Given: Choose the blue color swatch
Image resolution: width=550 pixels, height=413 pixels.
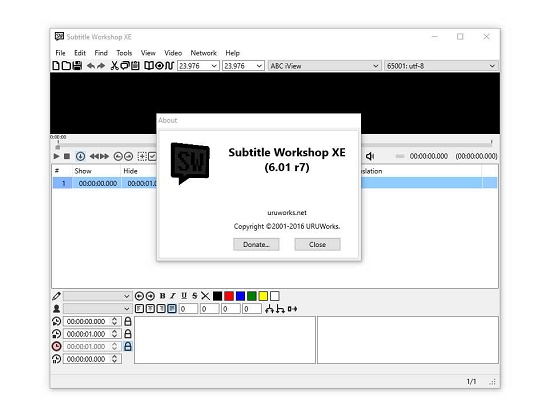Looking at the screenshot, I should (x=240, y=296).
